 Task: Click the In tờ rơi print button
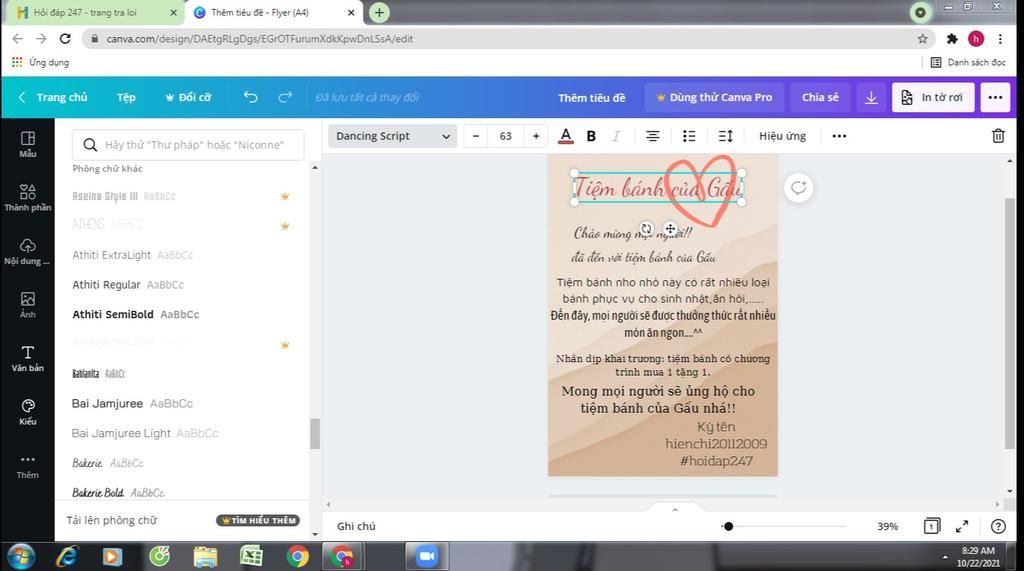coord(933,97)
